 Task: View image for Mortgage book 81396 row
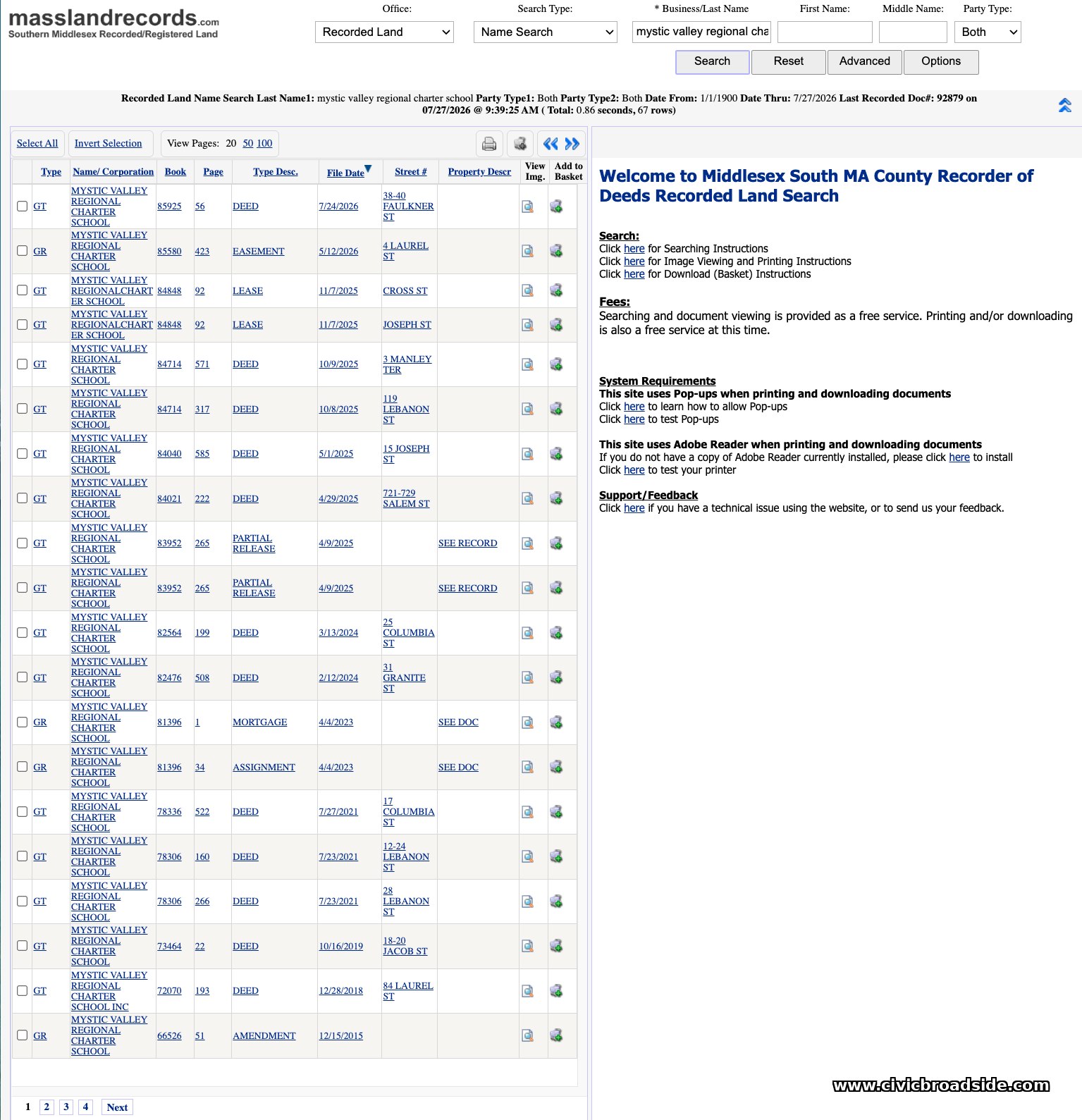(x=527, y=722)
